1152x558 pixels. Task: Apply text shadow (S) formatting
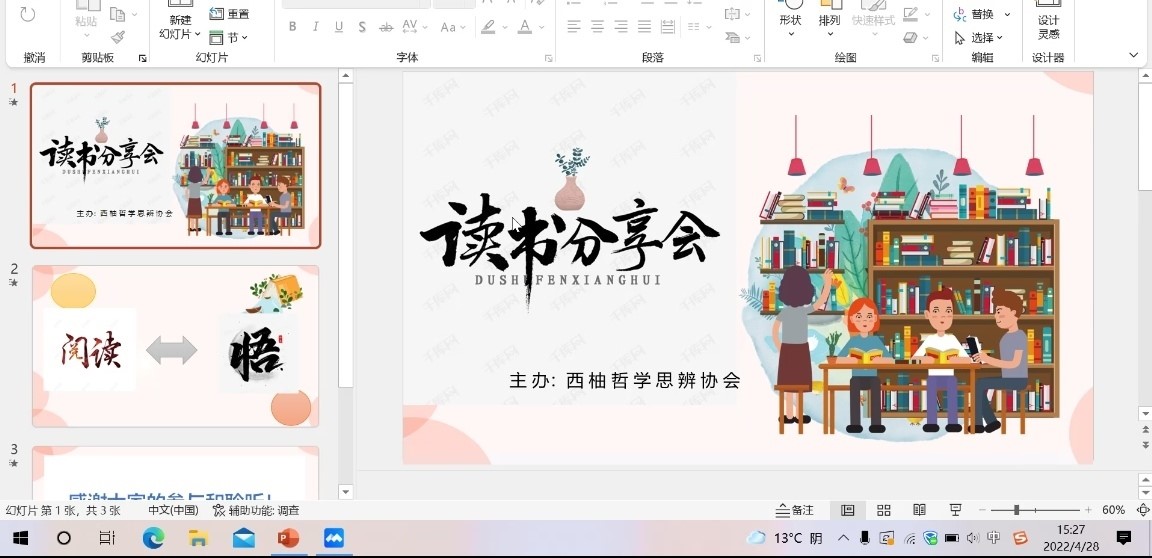pos(361,27)
